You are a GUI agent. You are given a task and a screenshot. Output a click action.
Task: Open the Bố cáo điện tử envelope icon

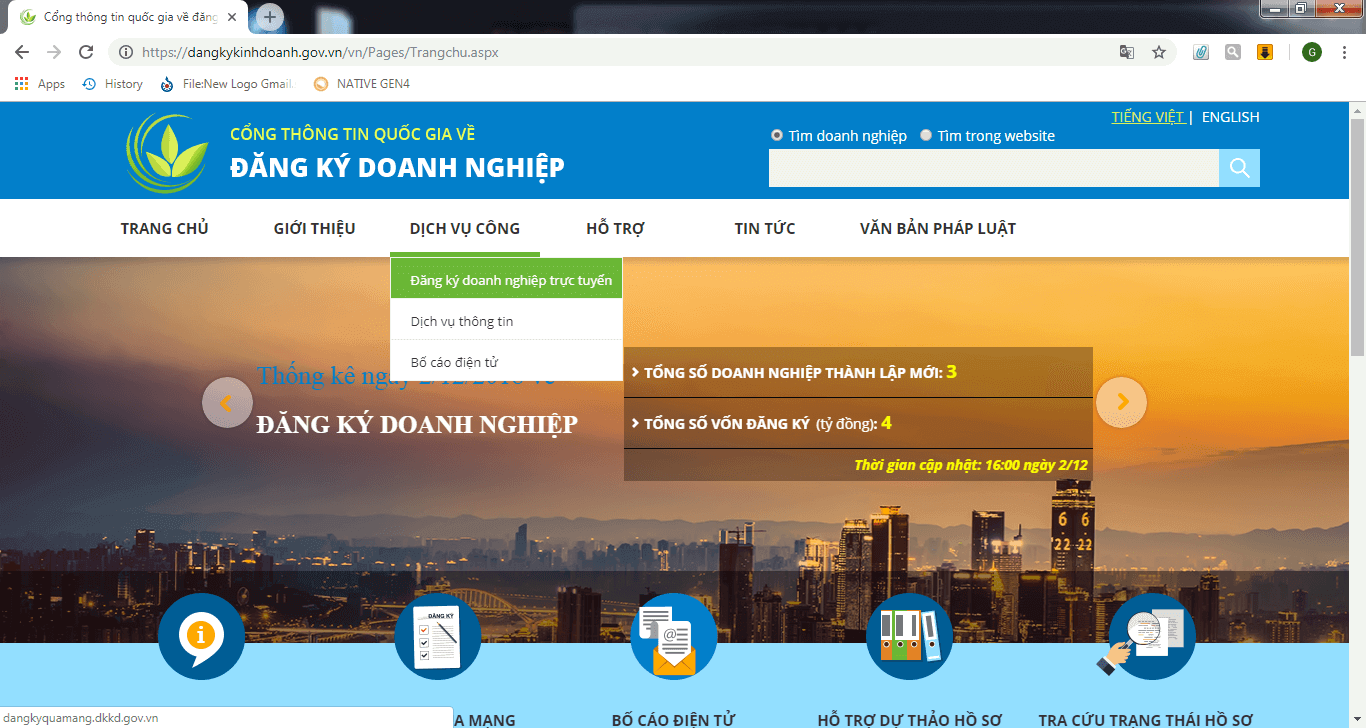(x=673, y=637)
